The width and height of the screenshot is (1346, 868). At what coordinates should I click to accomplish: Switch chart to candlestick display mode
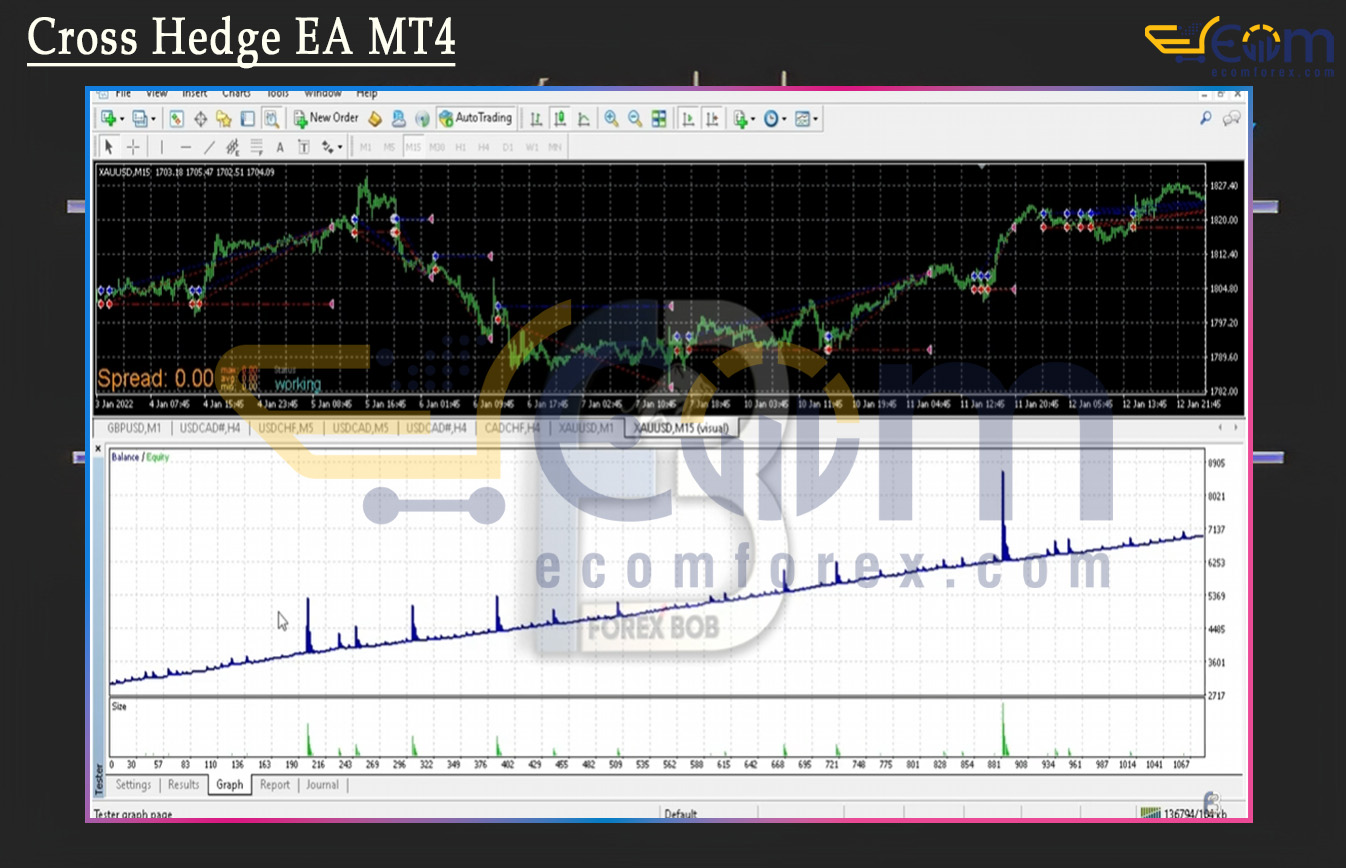560,119
